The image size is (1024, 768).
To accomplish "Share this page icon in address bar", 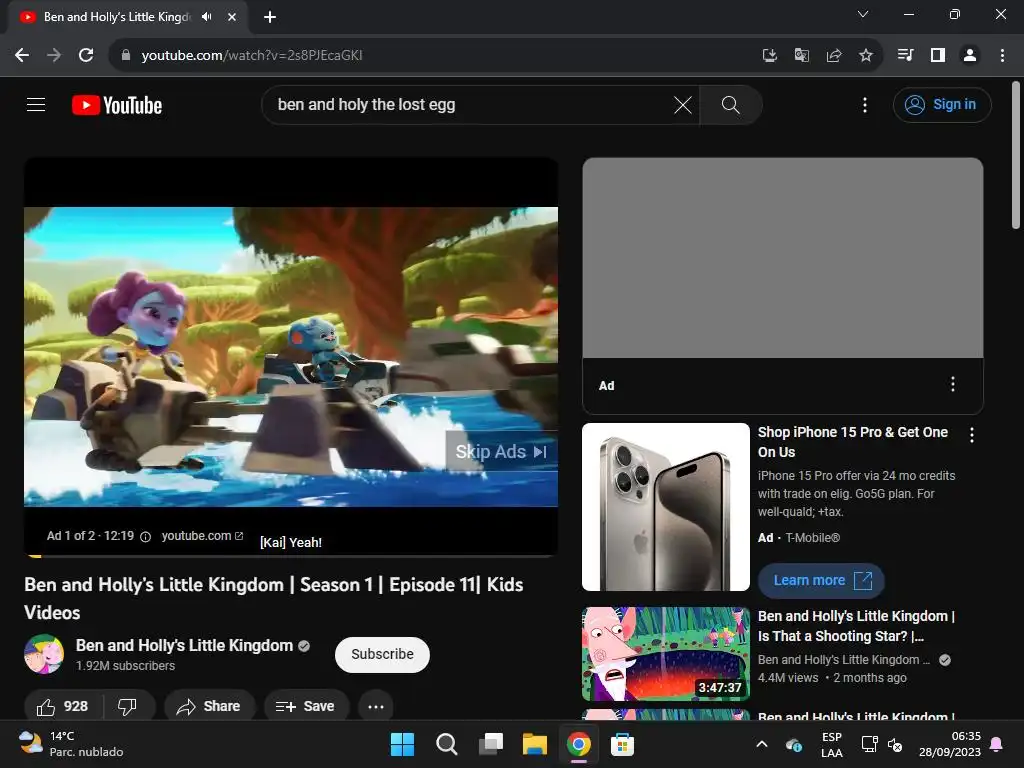I will [833, 56].
